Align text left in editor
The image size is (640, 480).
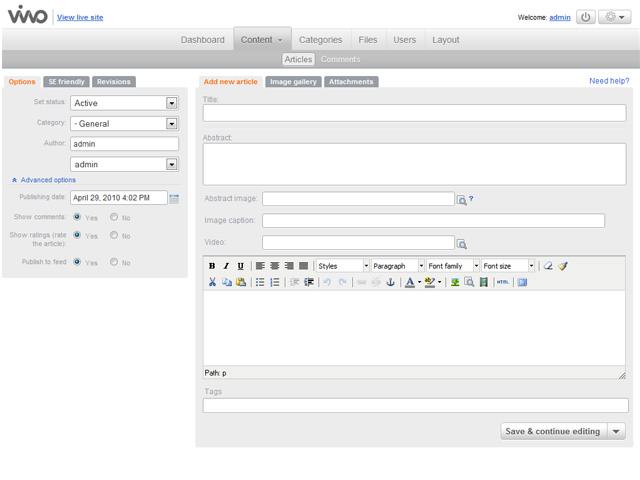[x=260, y=266]
